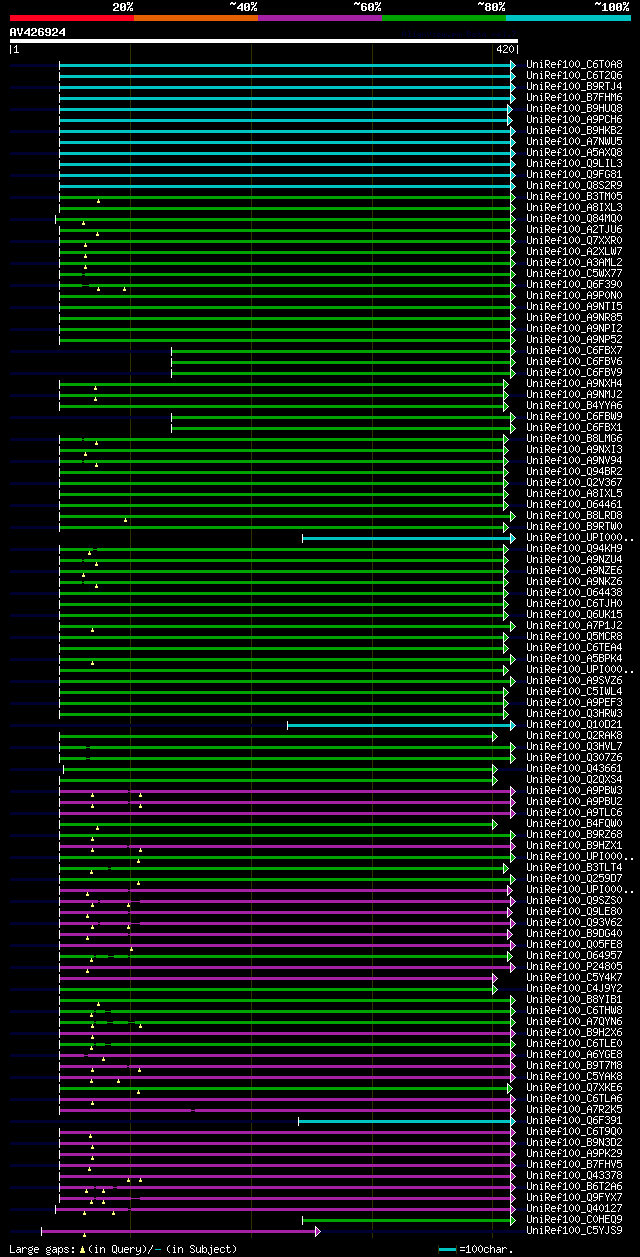Select the UniRef100_C0HEQ9 label
The image size is (640, 1257).
pyautogui.click(x=574, y=1219)
